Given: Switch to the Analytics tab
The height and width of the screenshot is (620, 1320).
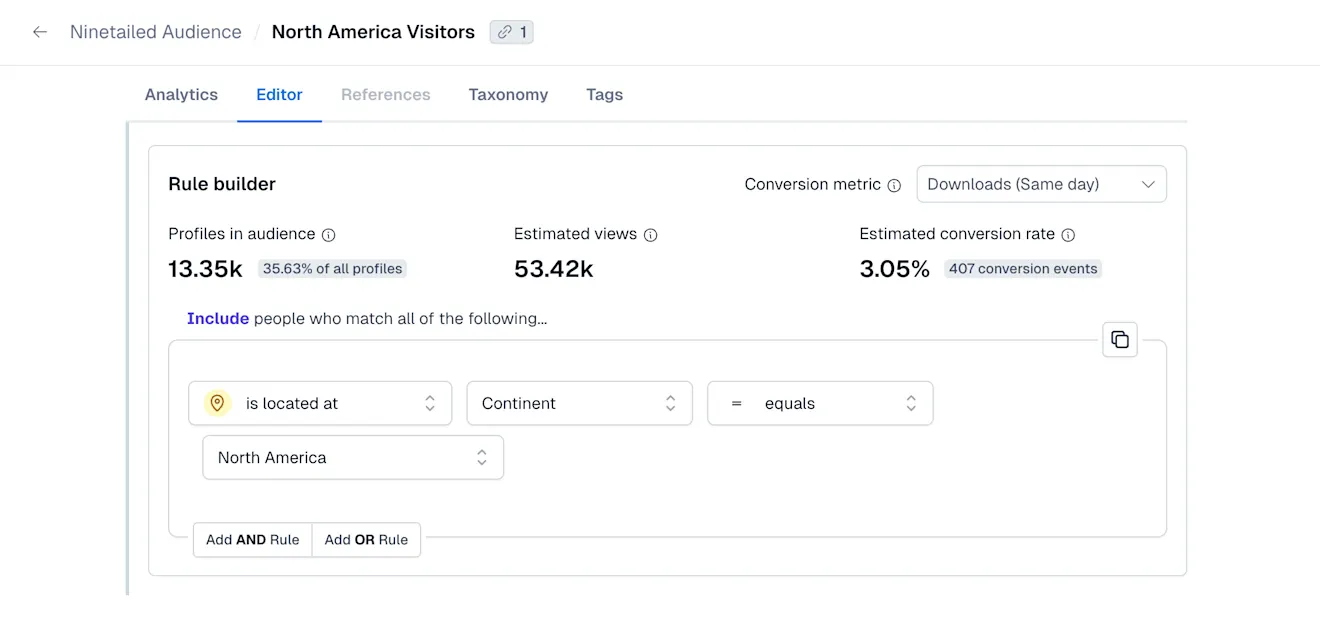Looking at the screenshot, I should (181, 94).
